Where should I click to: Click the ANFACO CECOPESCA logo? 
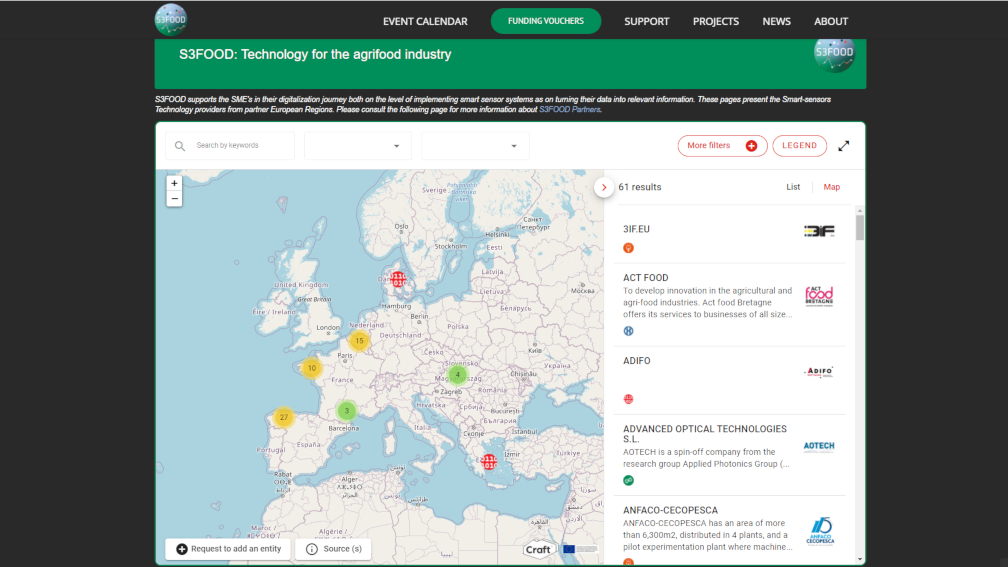click(820, 531)
